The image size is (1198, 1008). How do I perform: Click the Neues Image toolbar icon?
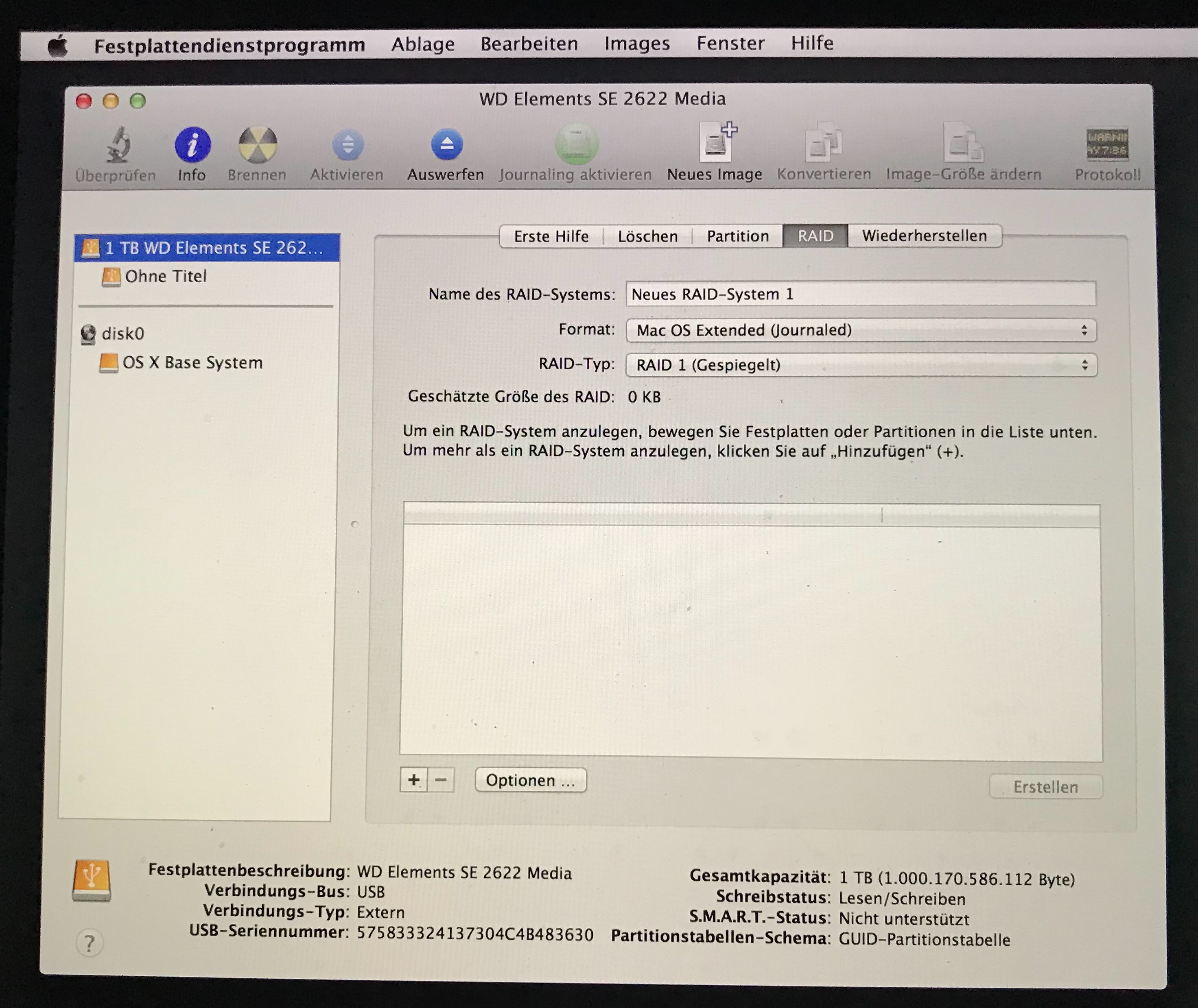pyautogui.click(x=716, y=143)
